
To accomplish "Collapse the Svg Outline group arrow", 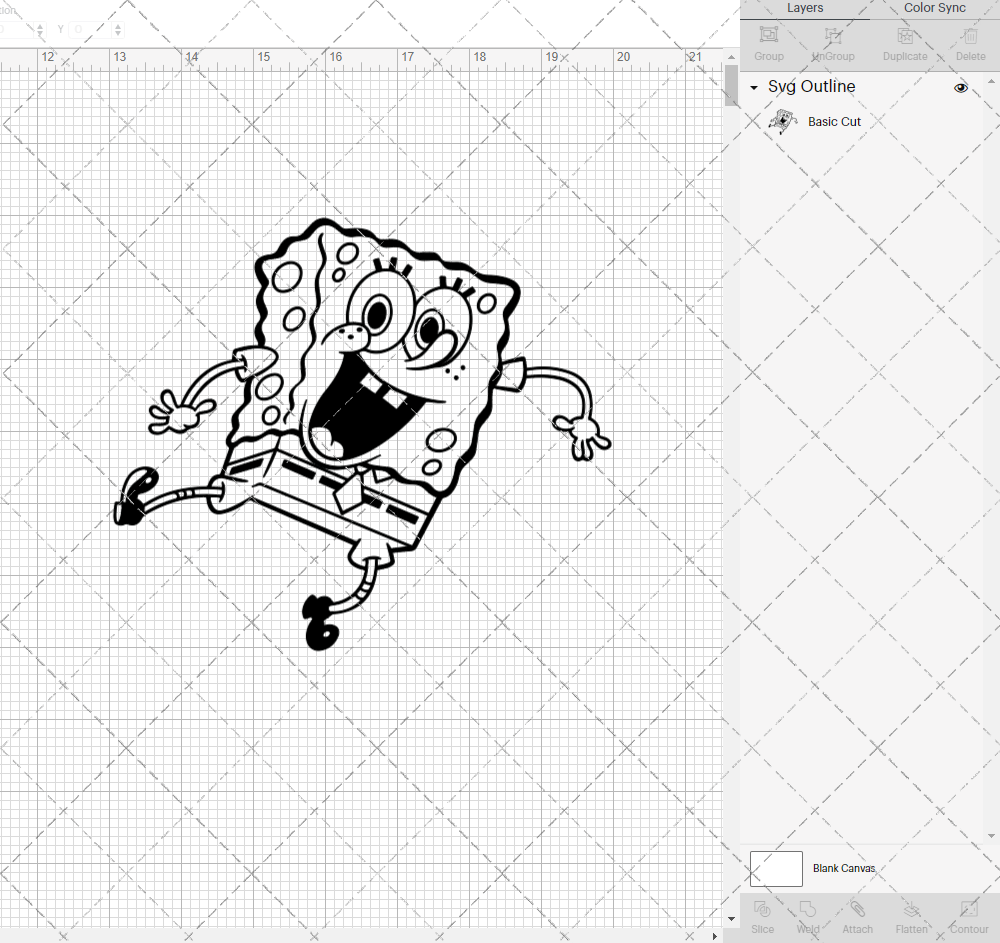I will coord(754,88).
